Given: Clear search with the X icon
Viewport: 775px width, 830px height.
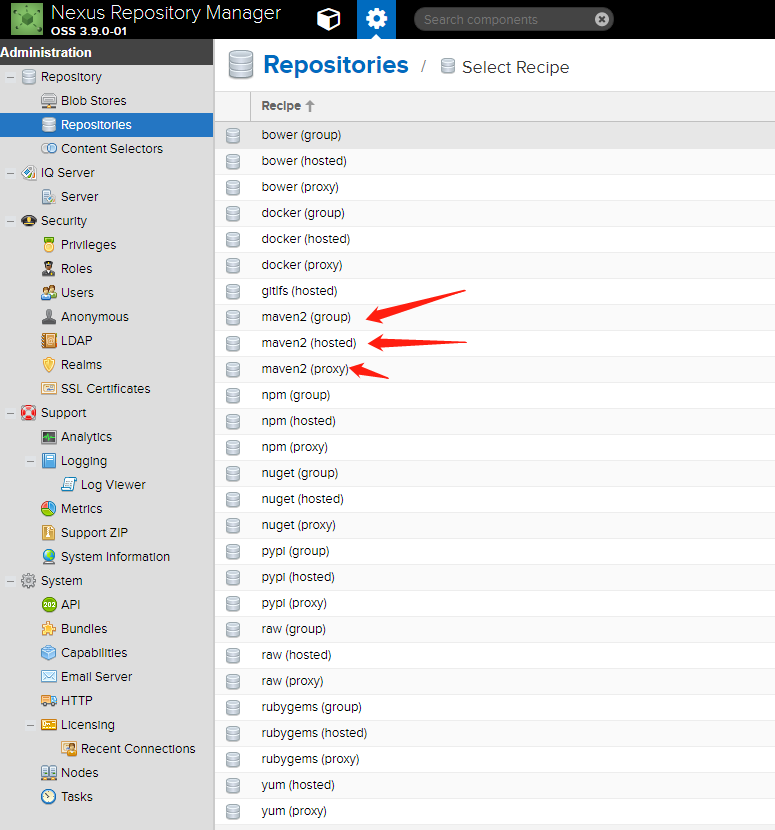Looking at the screenshot, I should [601, 20].
